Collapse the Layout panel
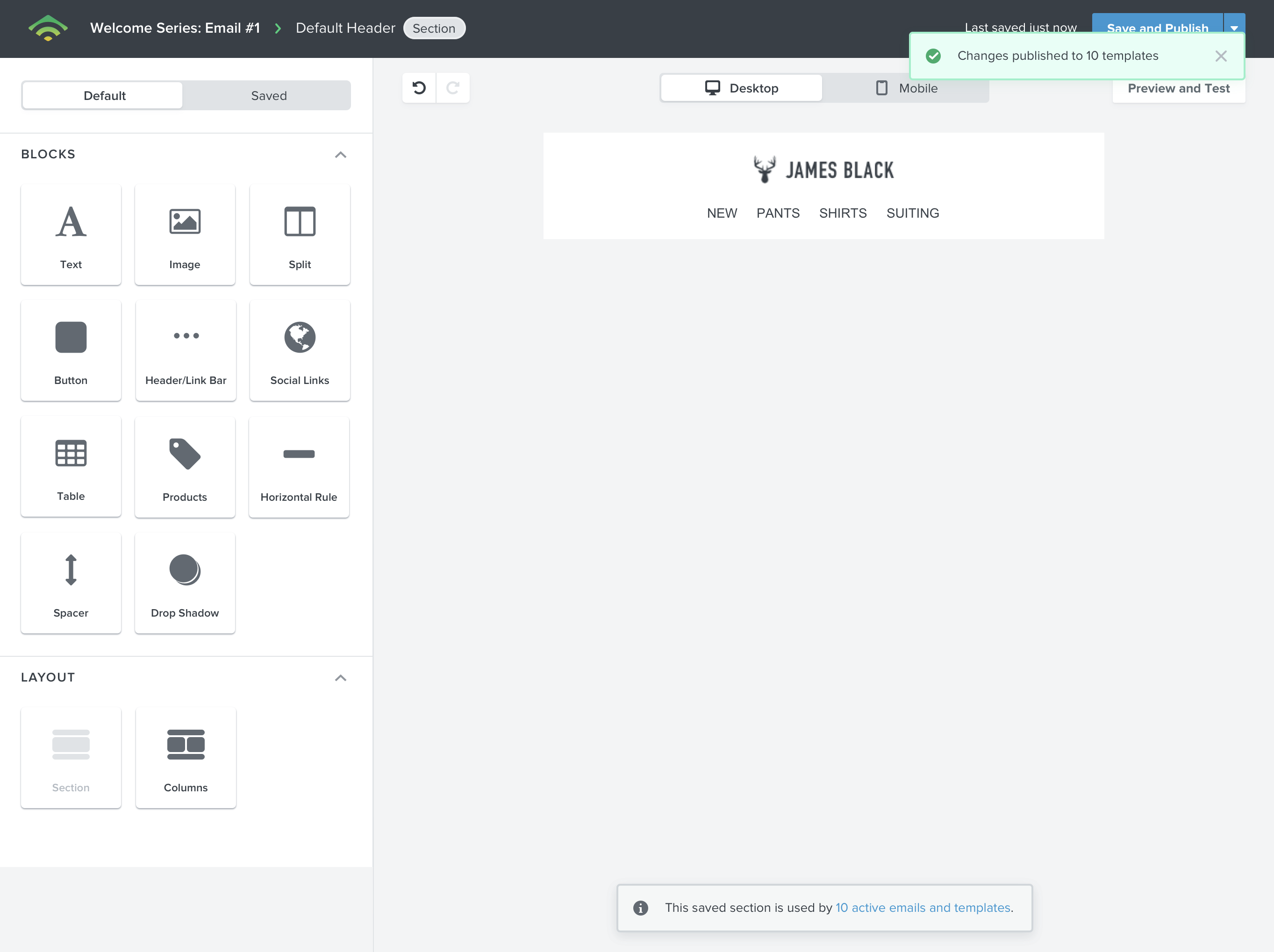The height and width of the screenshot is (952, 1274). [x=340, y=677]
